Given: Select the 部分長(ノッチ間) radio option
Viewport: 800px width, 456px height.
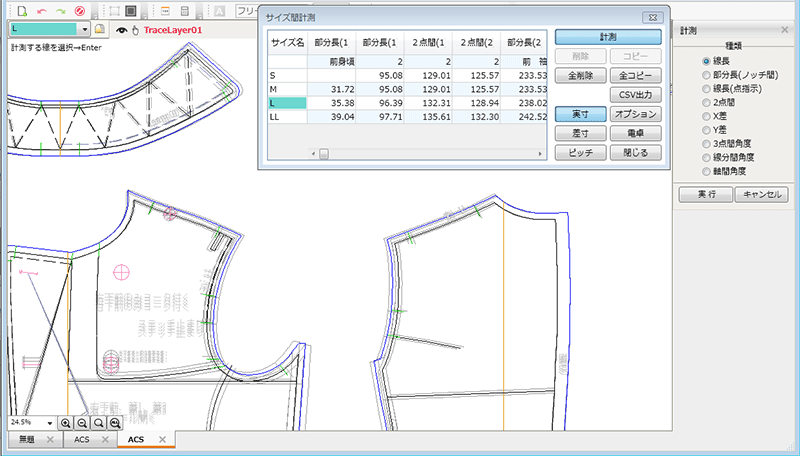Looking at the screenshot, I should [706, 75].
